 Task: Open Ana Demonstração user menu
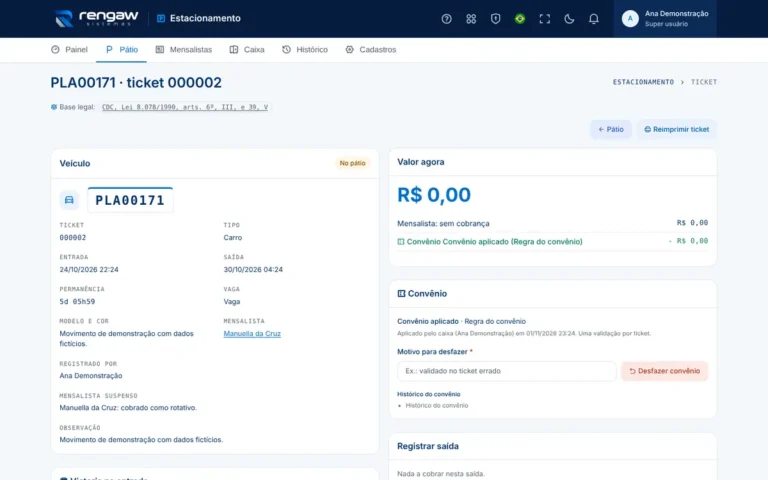point(665,19)
